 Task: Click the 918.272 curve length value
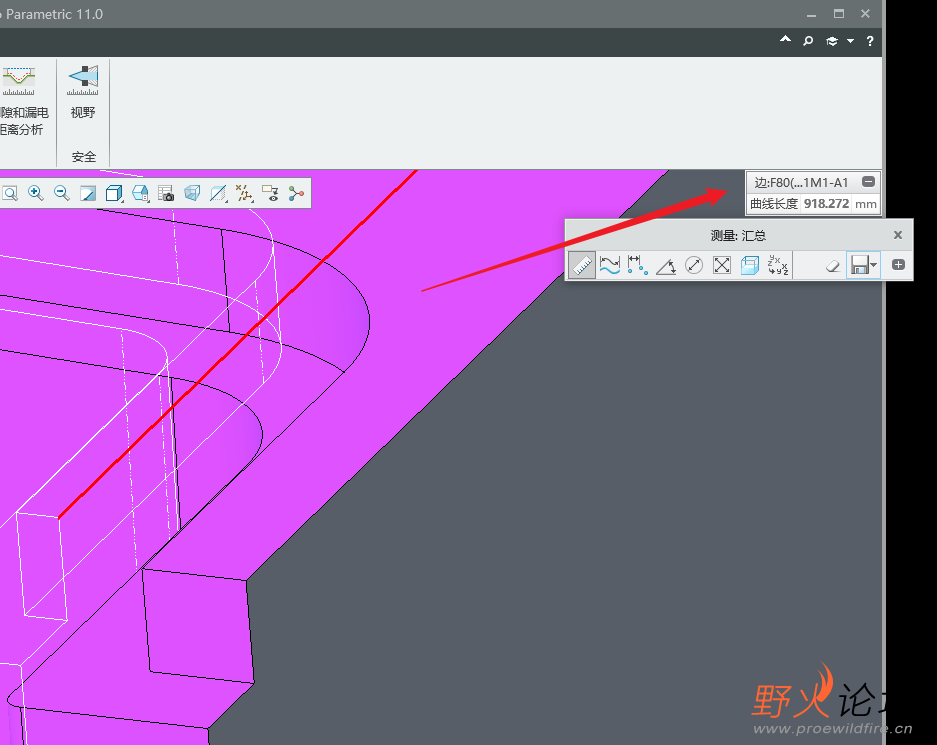point(826,204)
